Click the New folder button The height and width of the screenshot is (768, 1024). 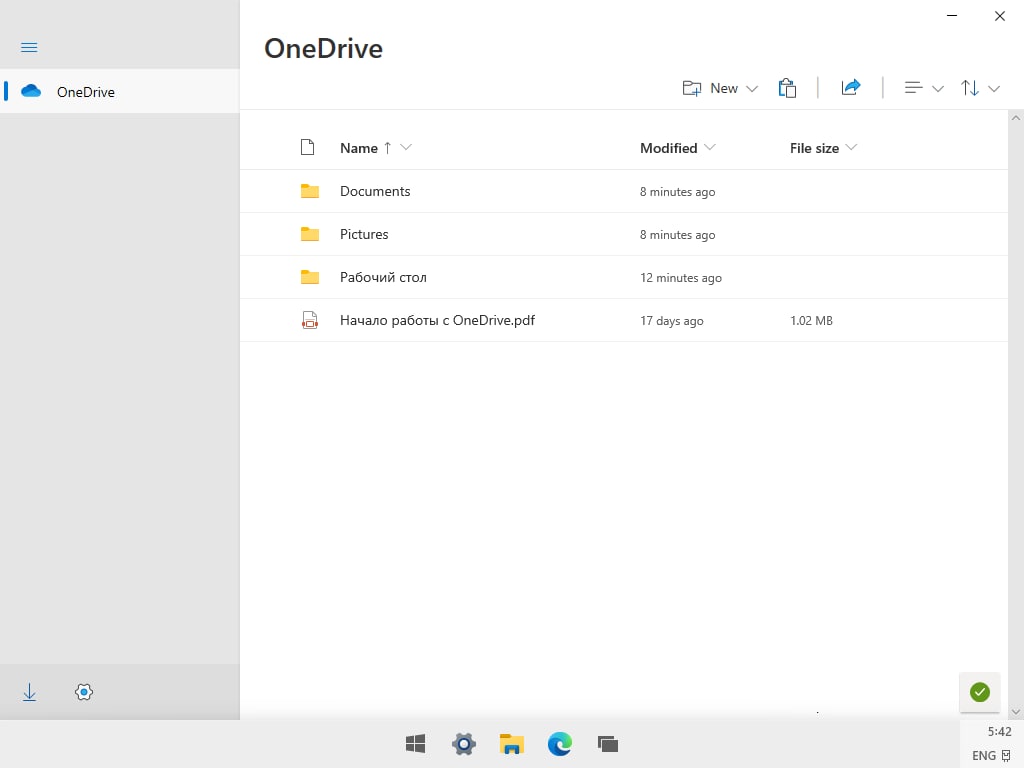[x=710, y=88]
